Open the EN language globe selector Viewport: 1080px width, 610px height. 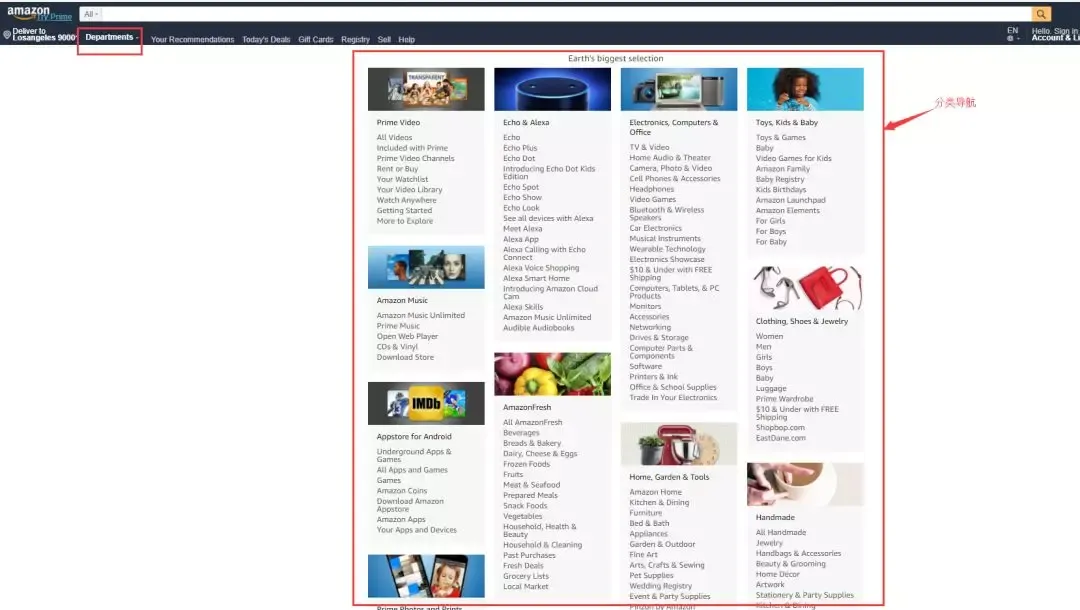[1012, 34]
